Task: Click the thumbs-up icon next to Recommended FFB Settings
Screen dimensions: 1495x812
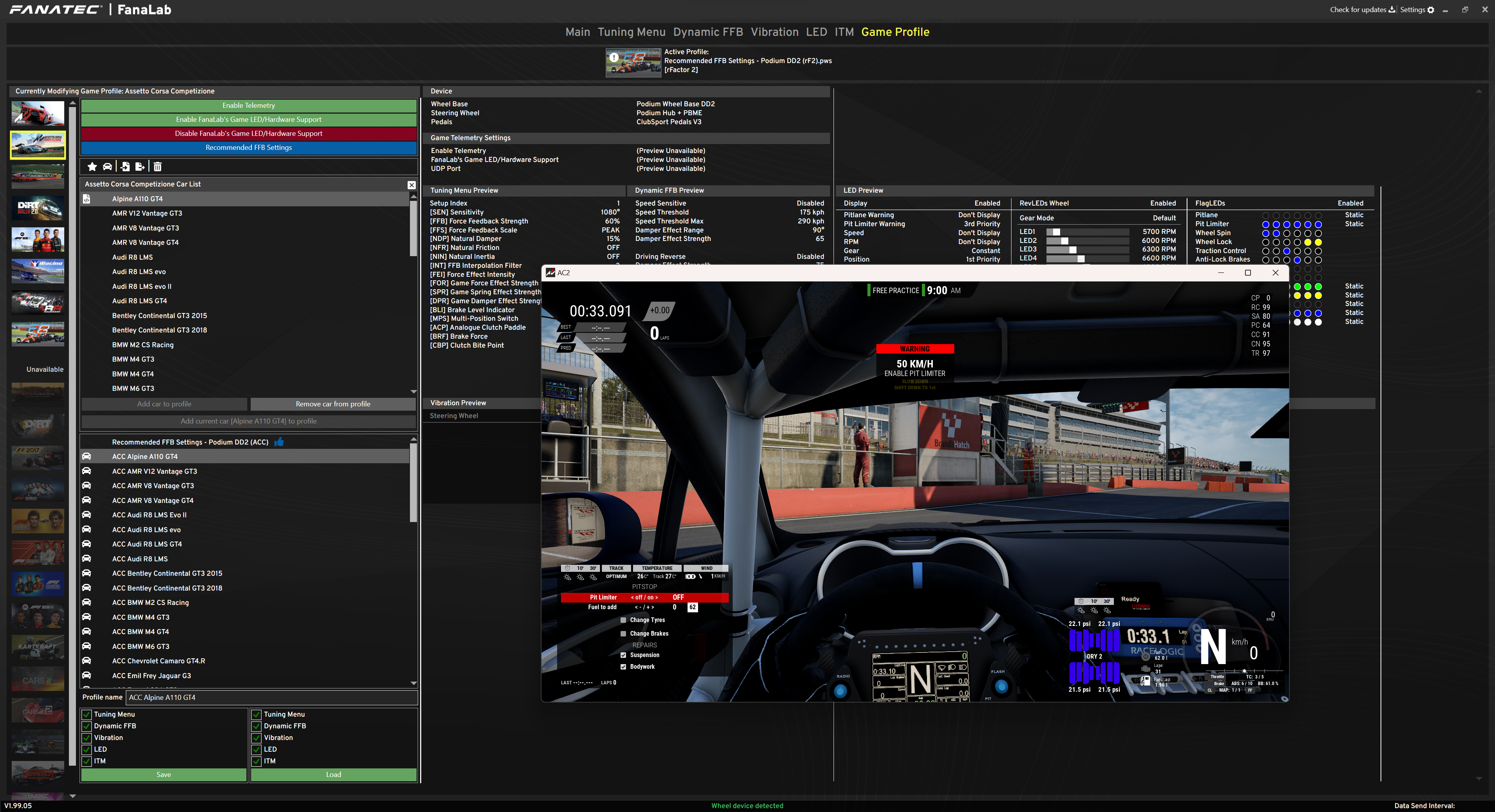Action: 279,442
